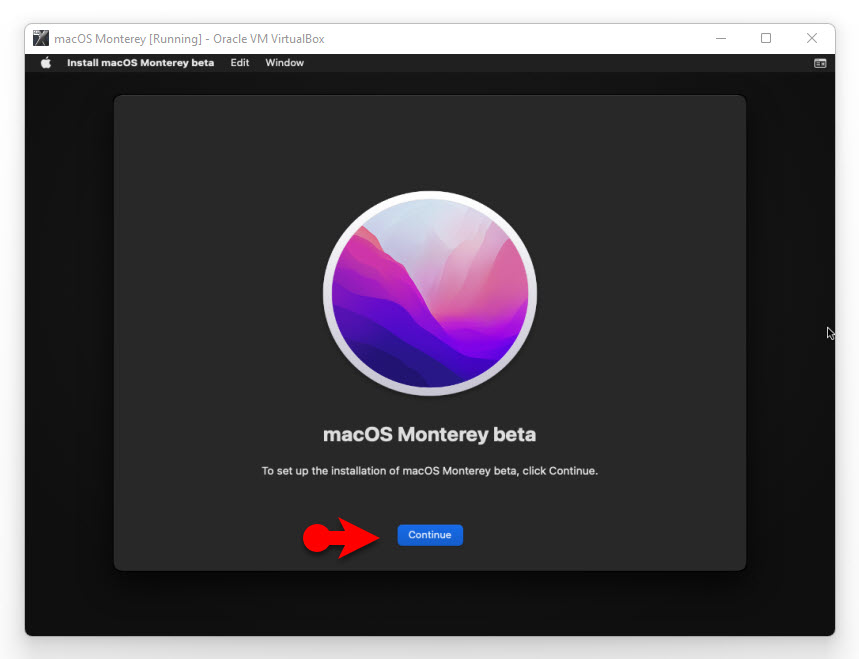The height and width of the screenshot is (659, 859).
Task: Click the 'macOS Monterey beta' heading
Action: (x=430, y=434)
